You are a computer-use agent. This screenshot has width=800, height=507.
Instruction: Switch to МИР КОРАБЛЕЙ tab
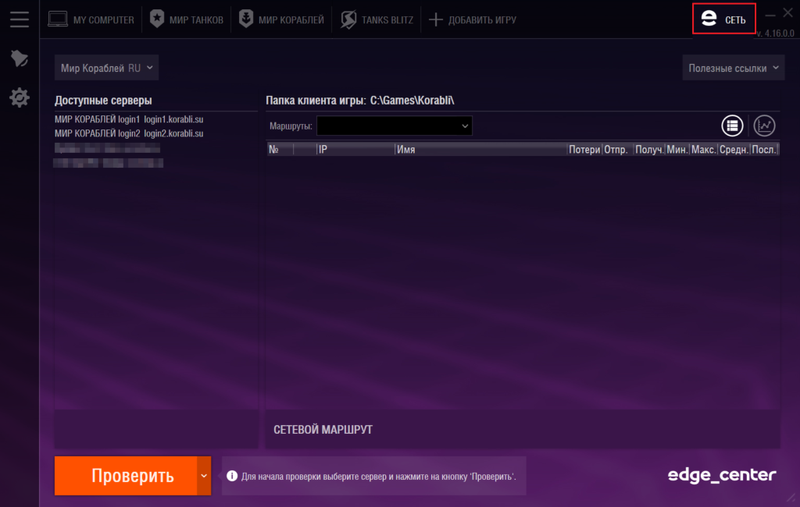click(281, 19)
